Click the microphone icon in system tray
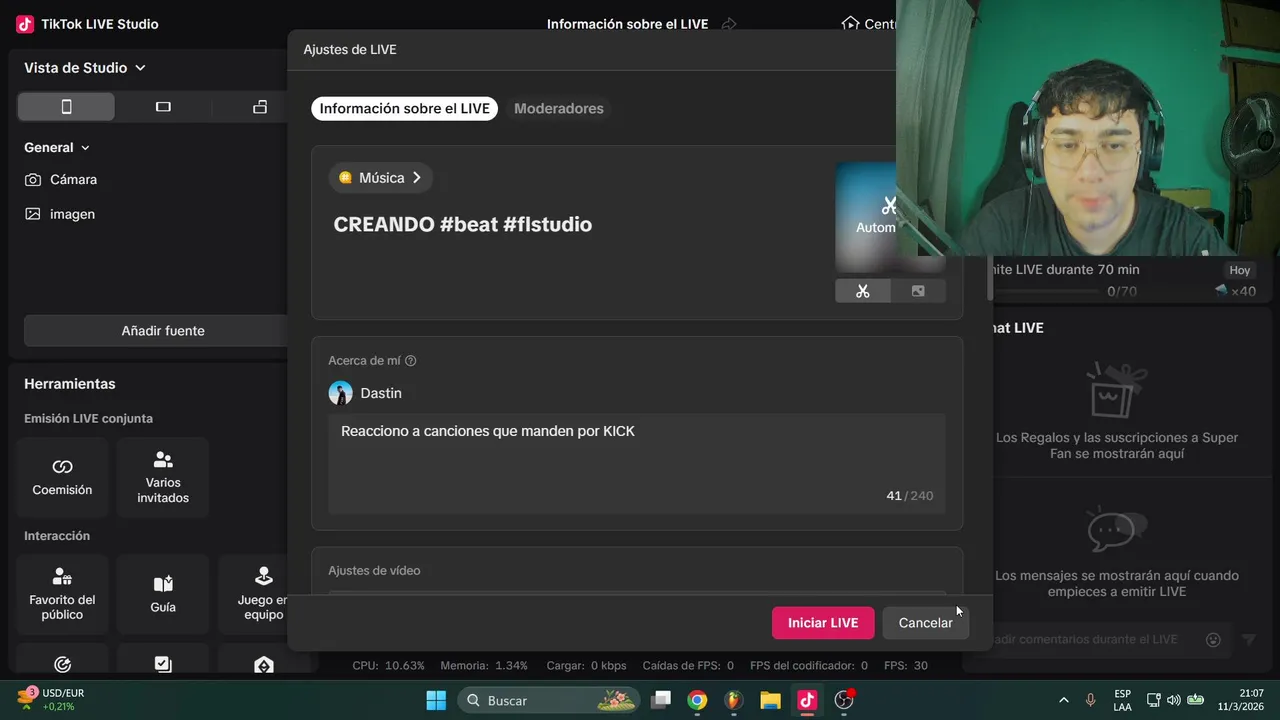This screenshot has width=1280, height=720. (x=1090, y=700)
